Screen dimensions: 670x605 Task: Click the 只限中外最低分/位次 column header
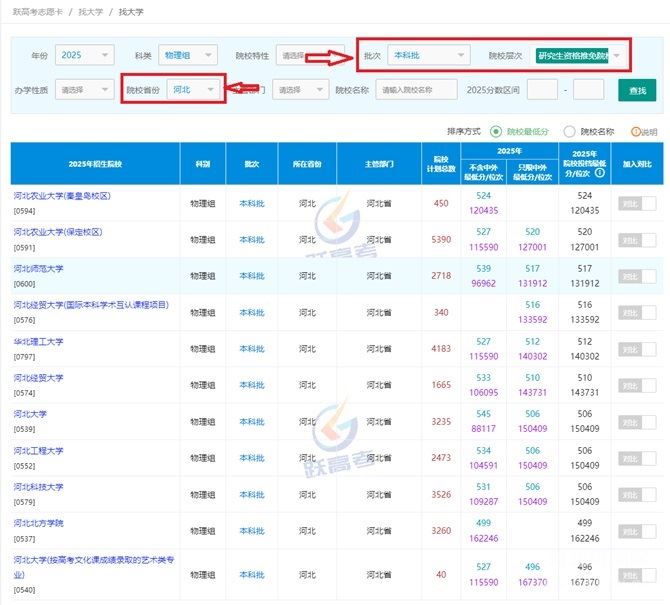point(532,172)
